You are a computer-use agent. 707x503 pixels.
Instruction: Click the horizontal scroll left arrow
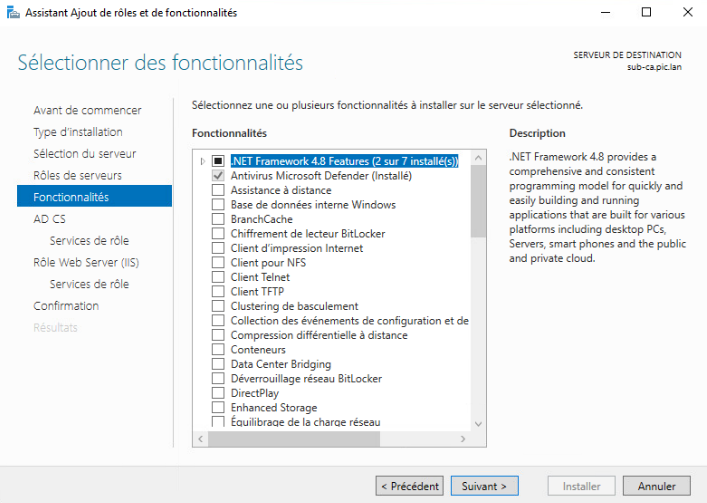coord(201,439)
